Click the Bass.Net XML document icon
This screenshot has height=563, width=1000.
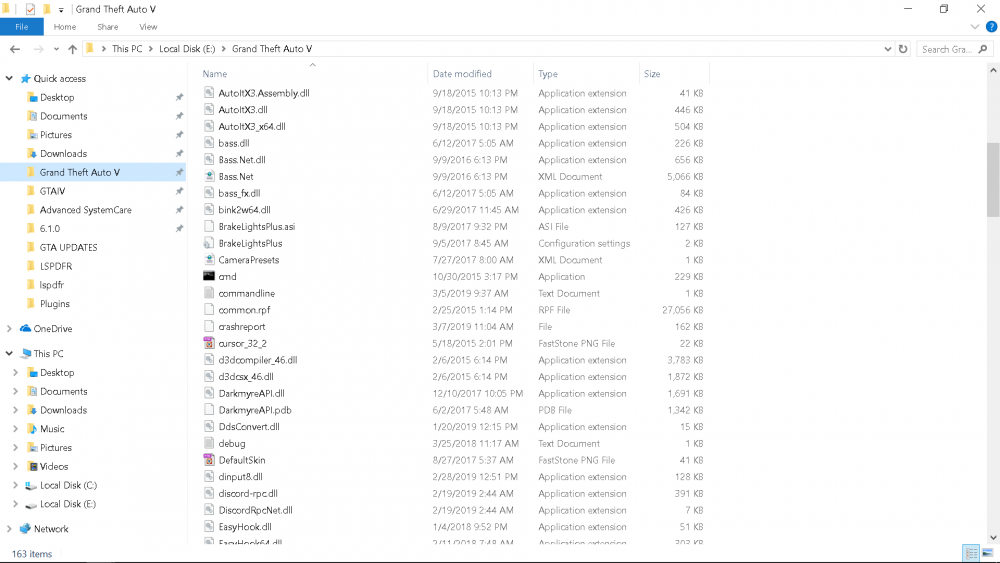[x=209, y=177]
